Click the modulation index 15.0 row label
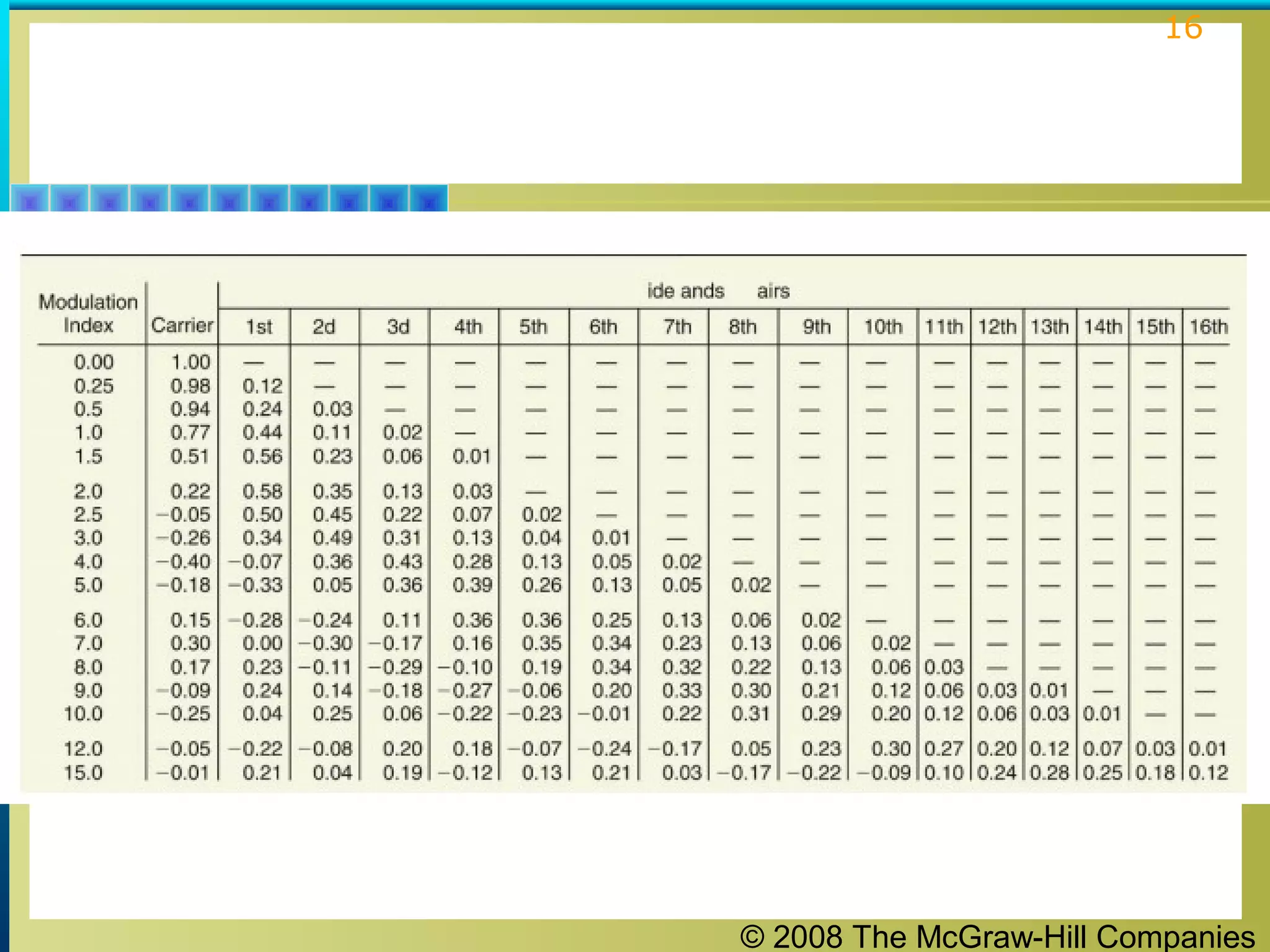1270x952 pixels. click(83, 773)
